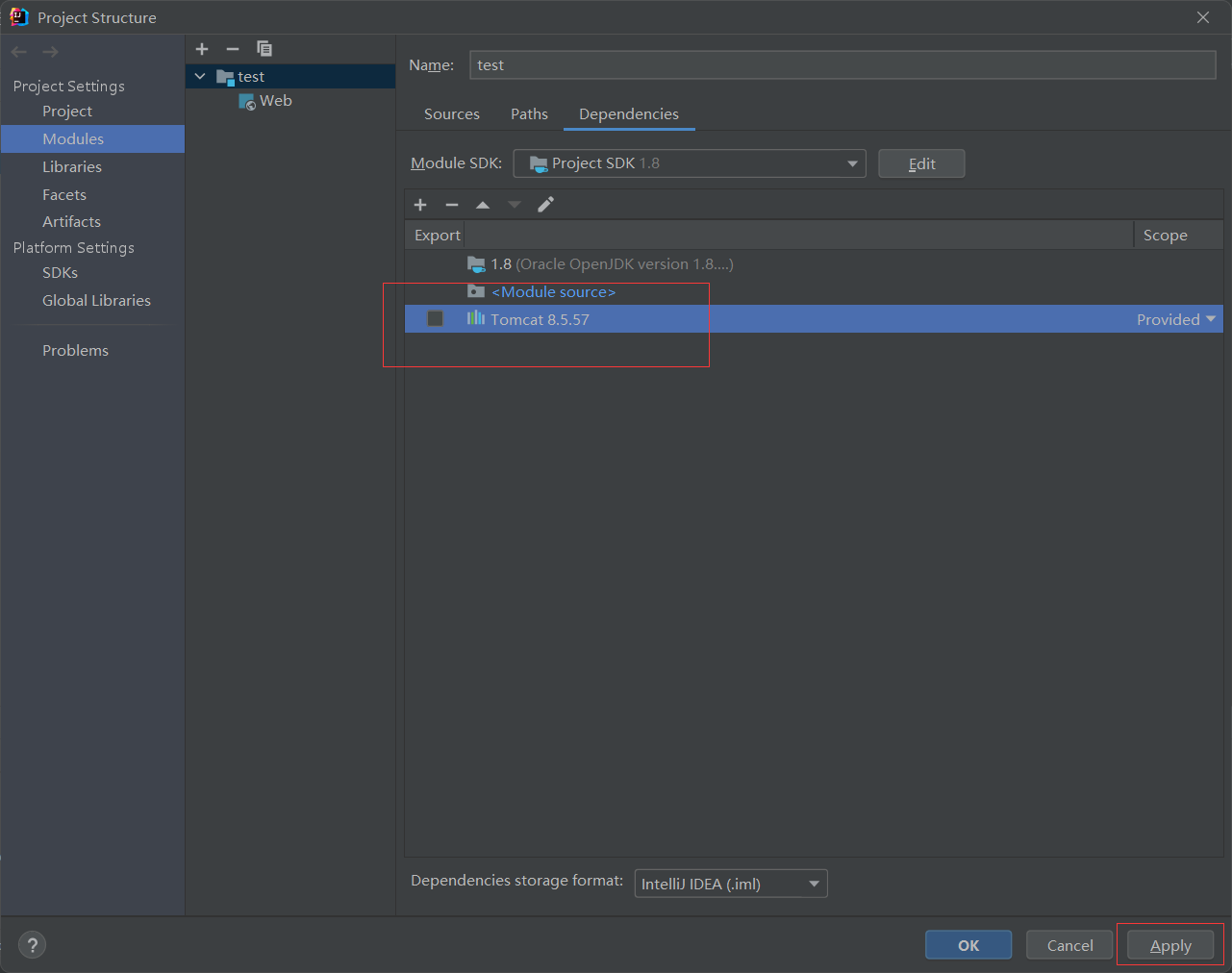Select the Dependencies tab
The height and width of the screenshot is (973, 1232).
click(x=629, y=114)
